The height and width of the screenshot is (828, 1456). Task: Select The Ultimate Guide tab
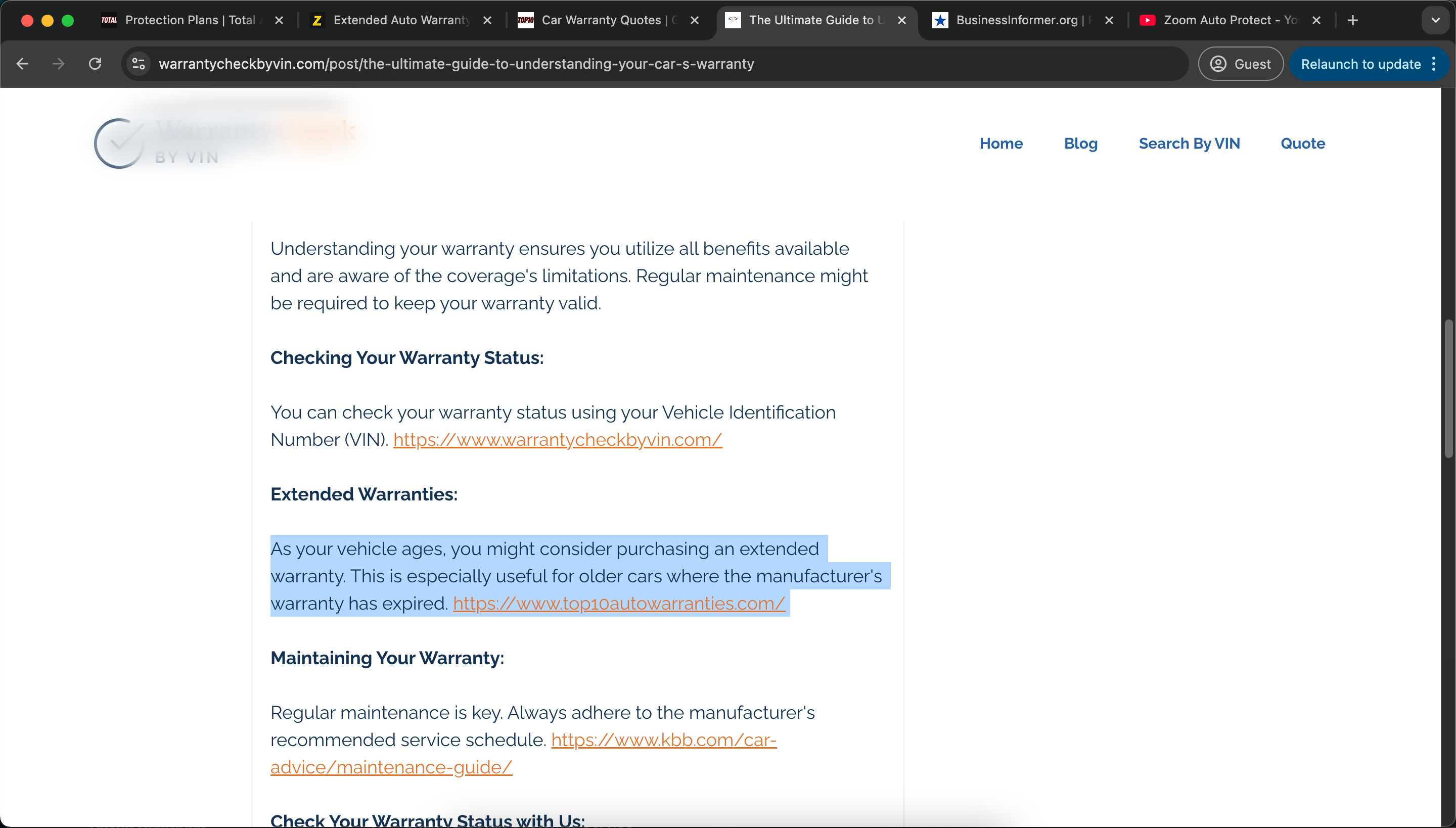click(x=817, y=20)
